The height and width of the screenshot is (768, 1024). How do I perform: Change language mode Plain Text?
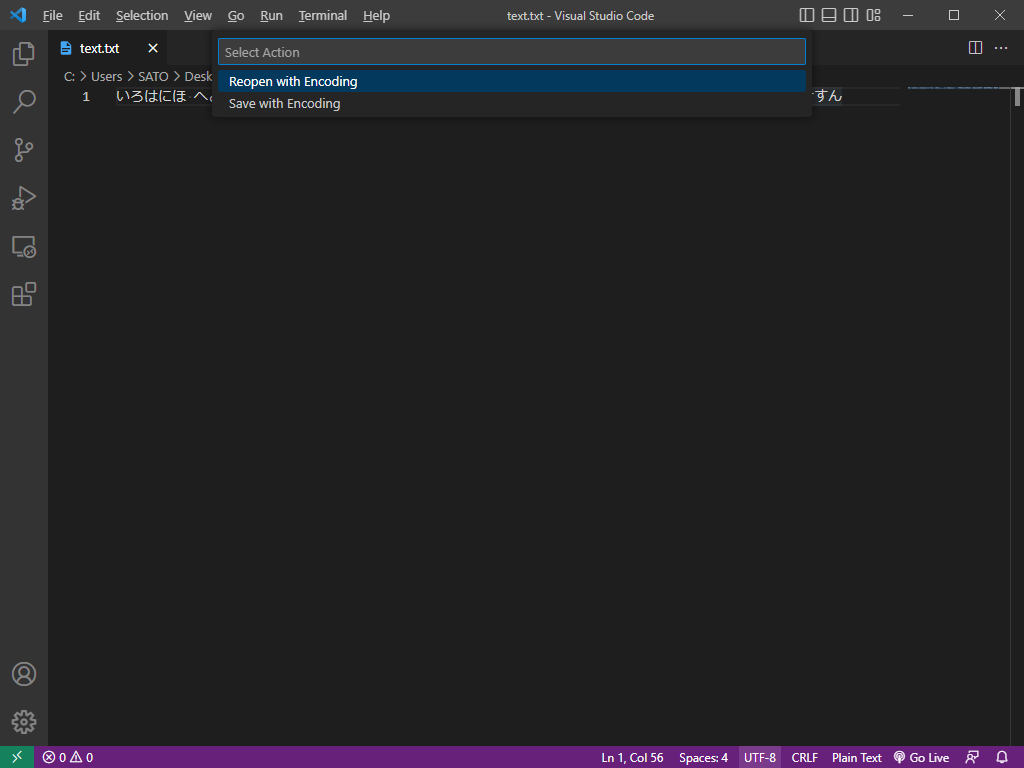tap(857, 758)
